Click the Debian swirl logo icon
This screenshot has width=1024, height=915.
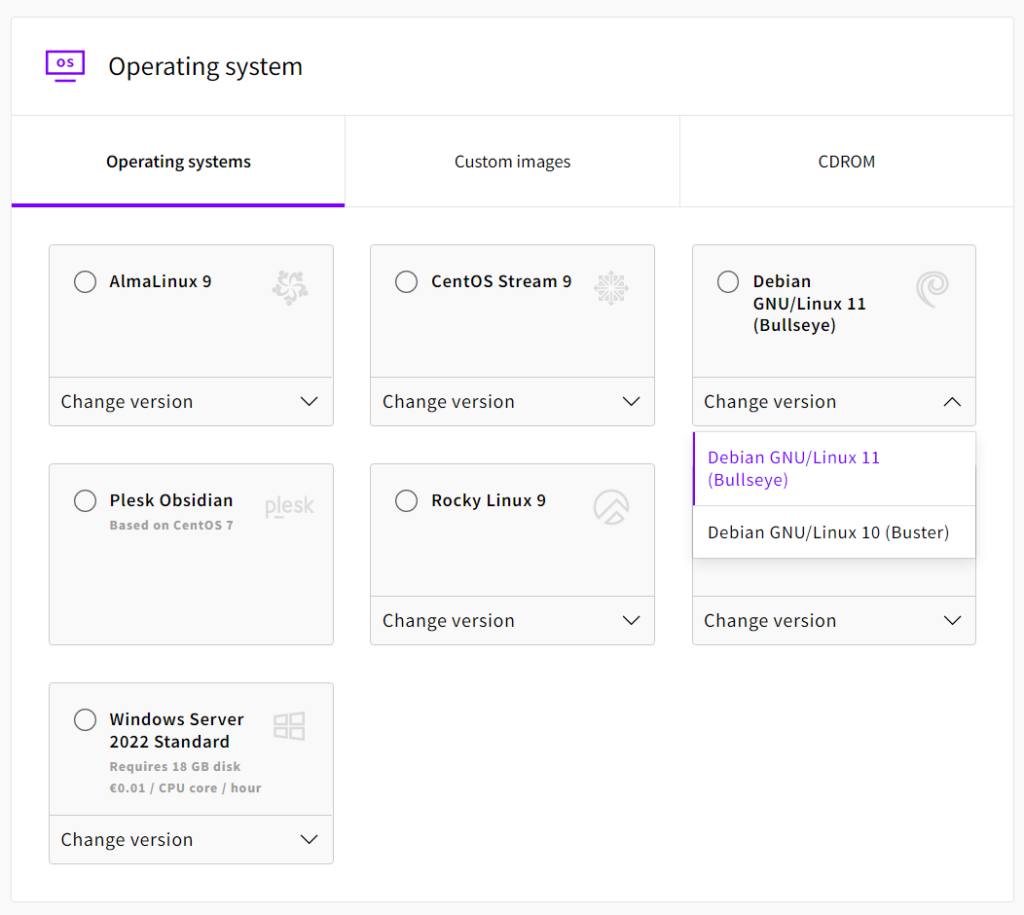(932, 289)
